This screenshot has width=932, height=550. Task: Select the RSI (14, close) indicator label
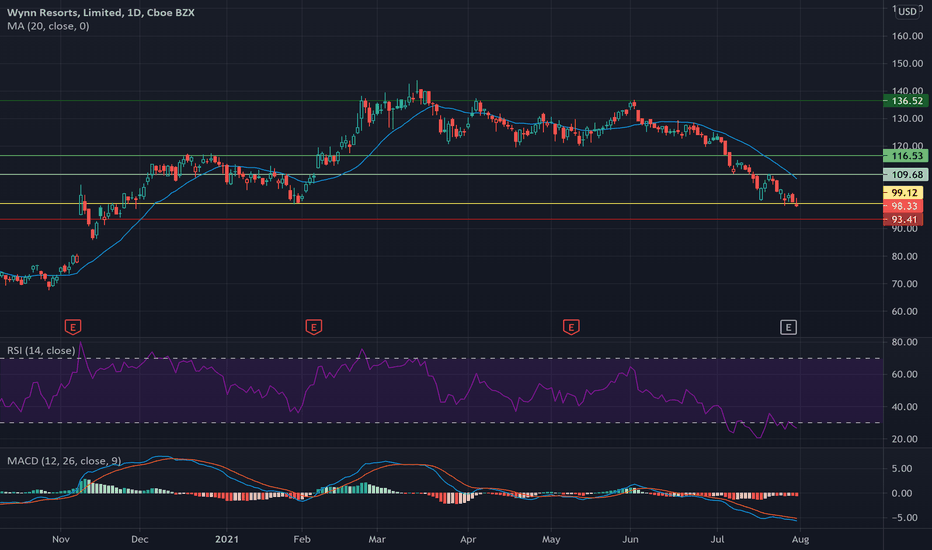coord(41,351)
